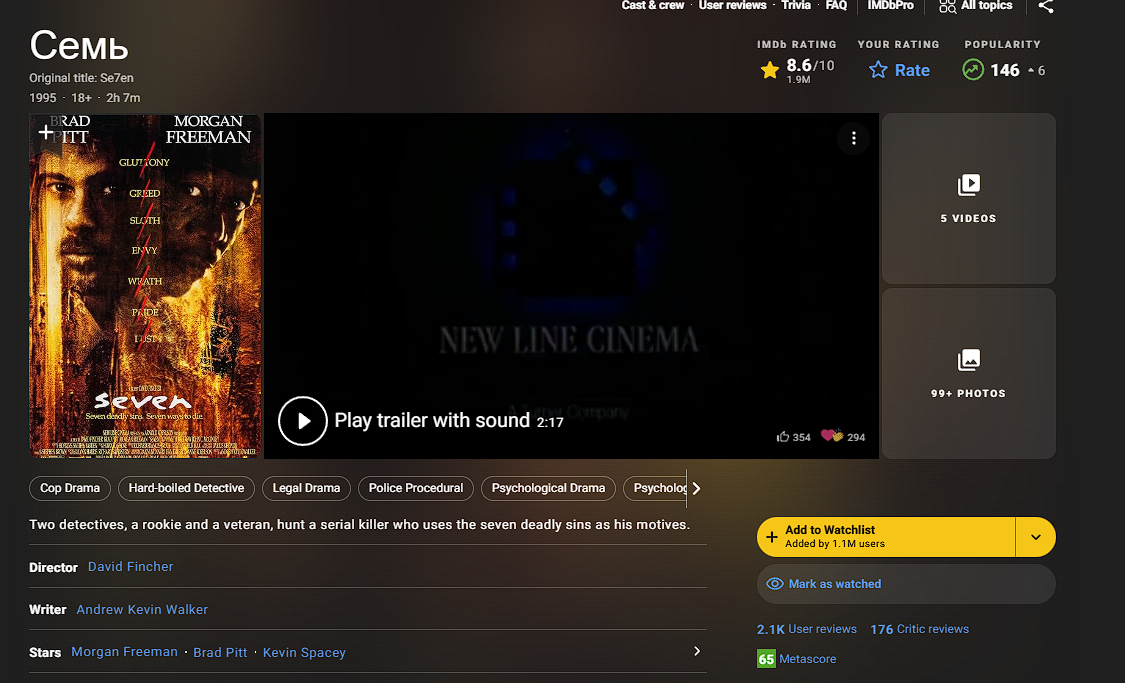Click the plus icon in Add to Watchlist
Viewport: 1125px width, 683px height.
(772, 537)
